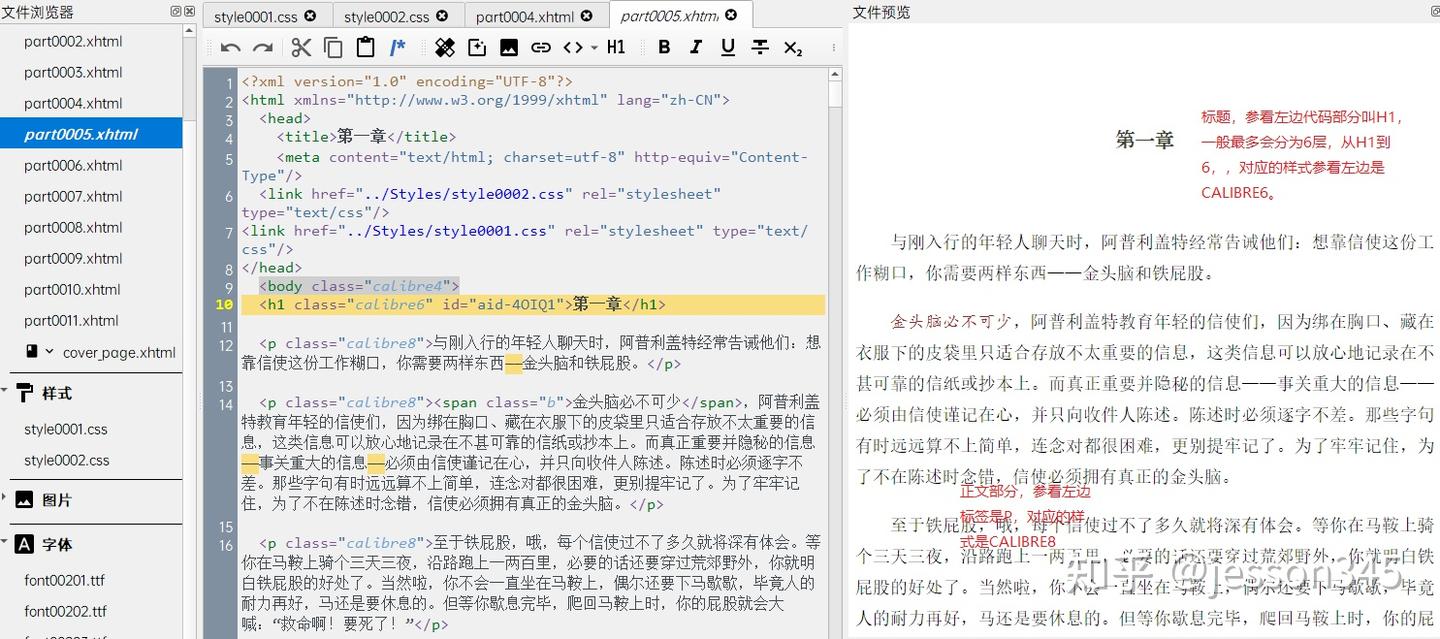Select the Cut (scissors) tool
The image size is (1440, 639).
[300, 47]
